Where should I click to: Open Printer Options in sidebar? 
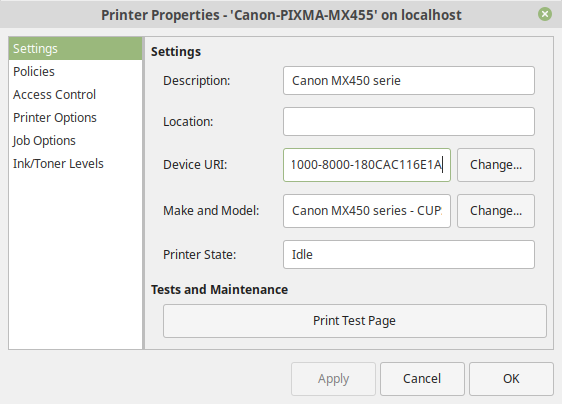click(76, 118)
